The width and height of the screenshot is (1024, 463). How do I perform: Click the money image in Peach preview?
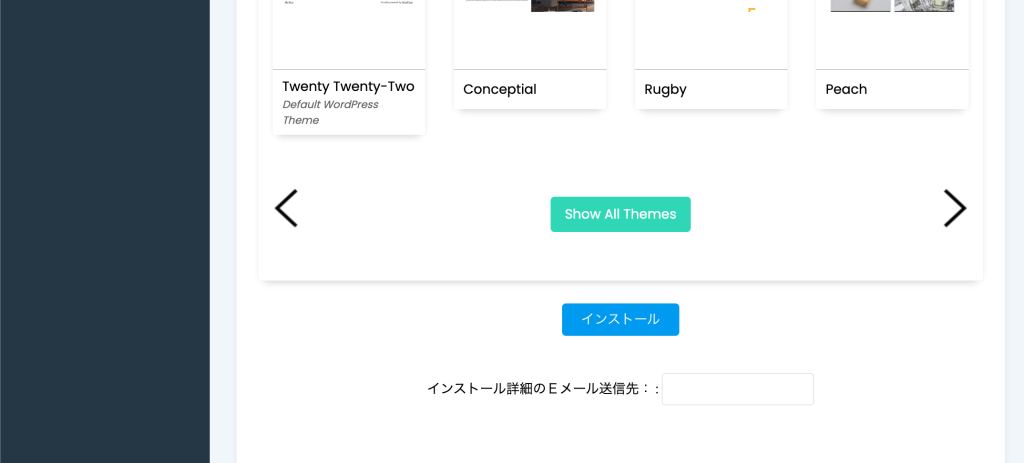pyautogui.click(x=924, y=5)
